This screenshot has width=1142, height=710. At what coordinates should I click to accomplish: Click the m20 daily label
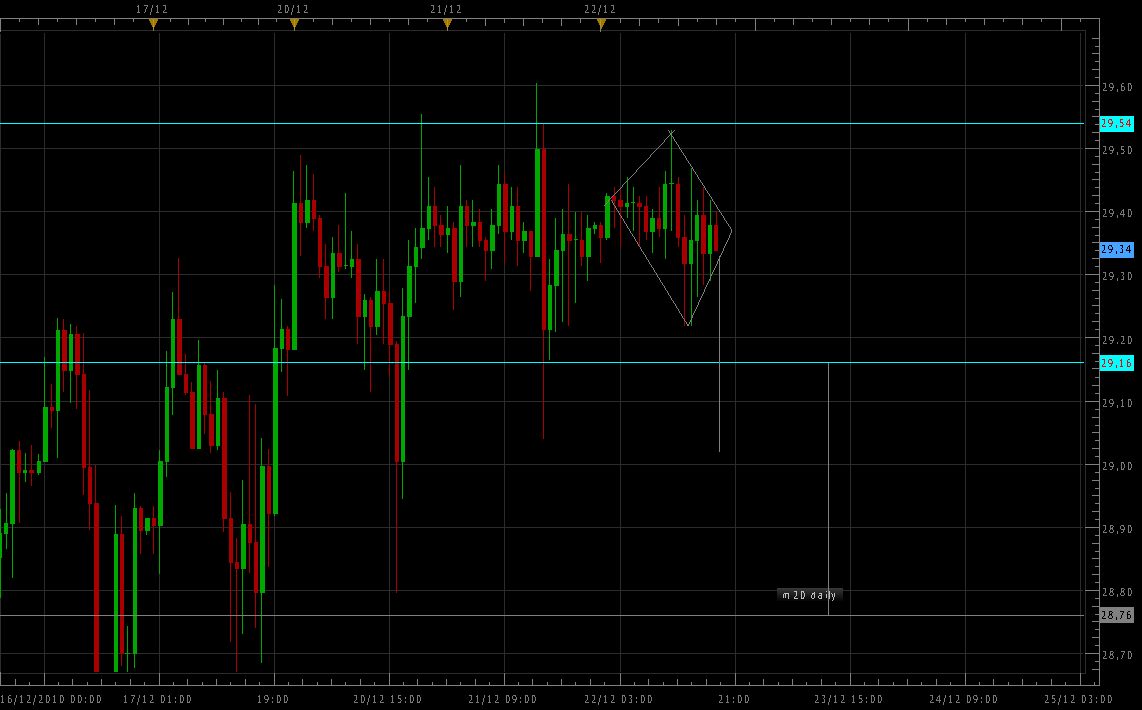pos(810,595)
